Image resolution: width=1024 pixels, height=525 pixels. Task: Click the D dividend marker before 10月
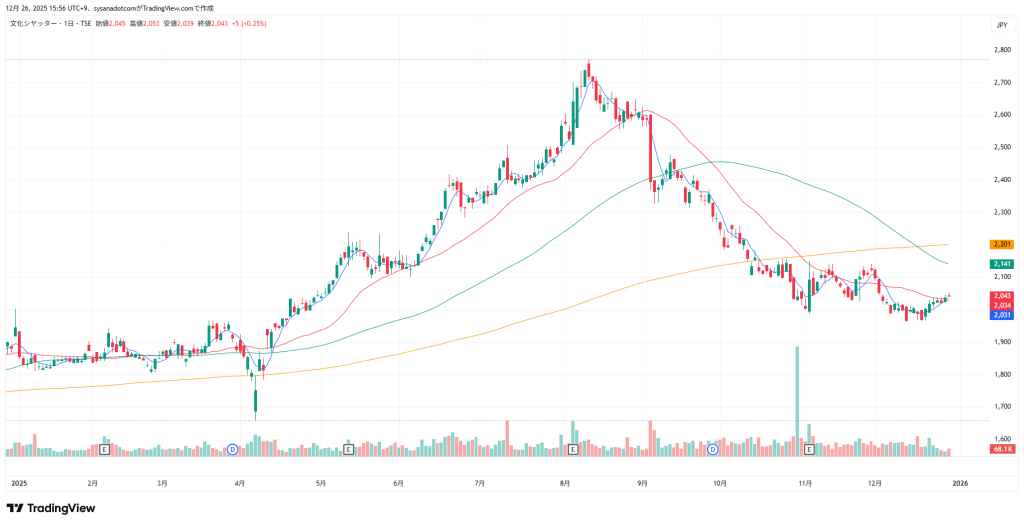click(x=712, y=451)
